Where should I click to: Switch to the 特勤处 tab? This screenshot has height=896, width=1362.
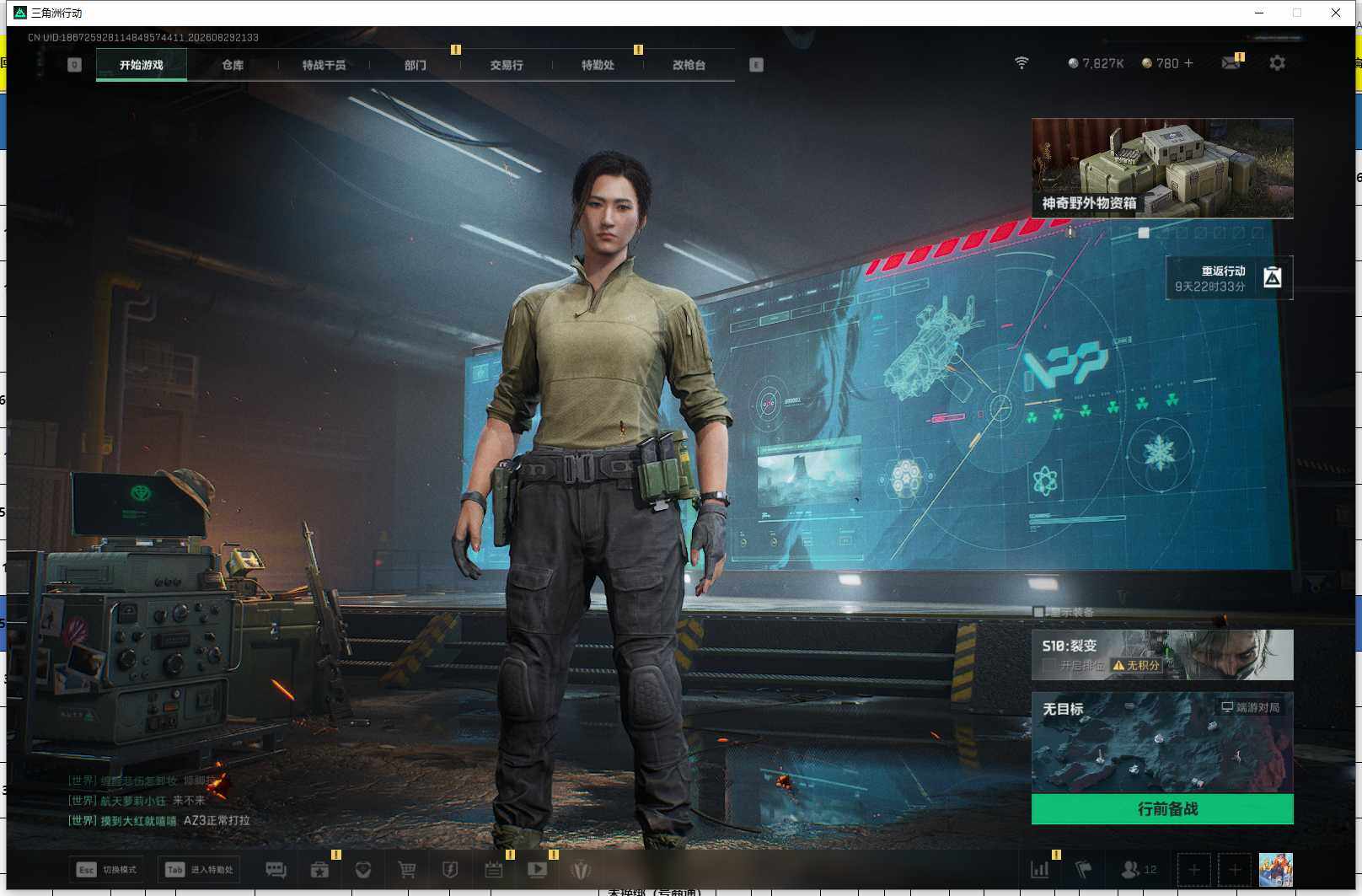[598, 65]
